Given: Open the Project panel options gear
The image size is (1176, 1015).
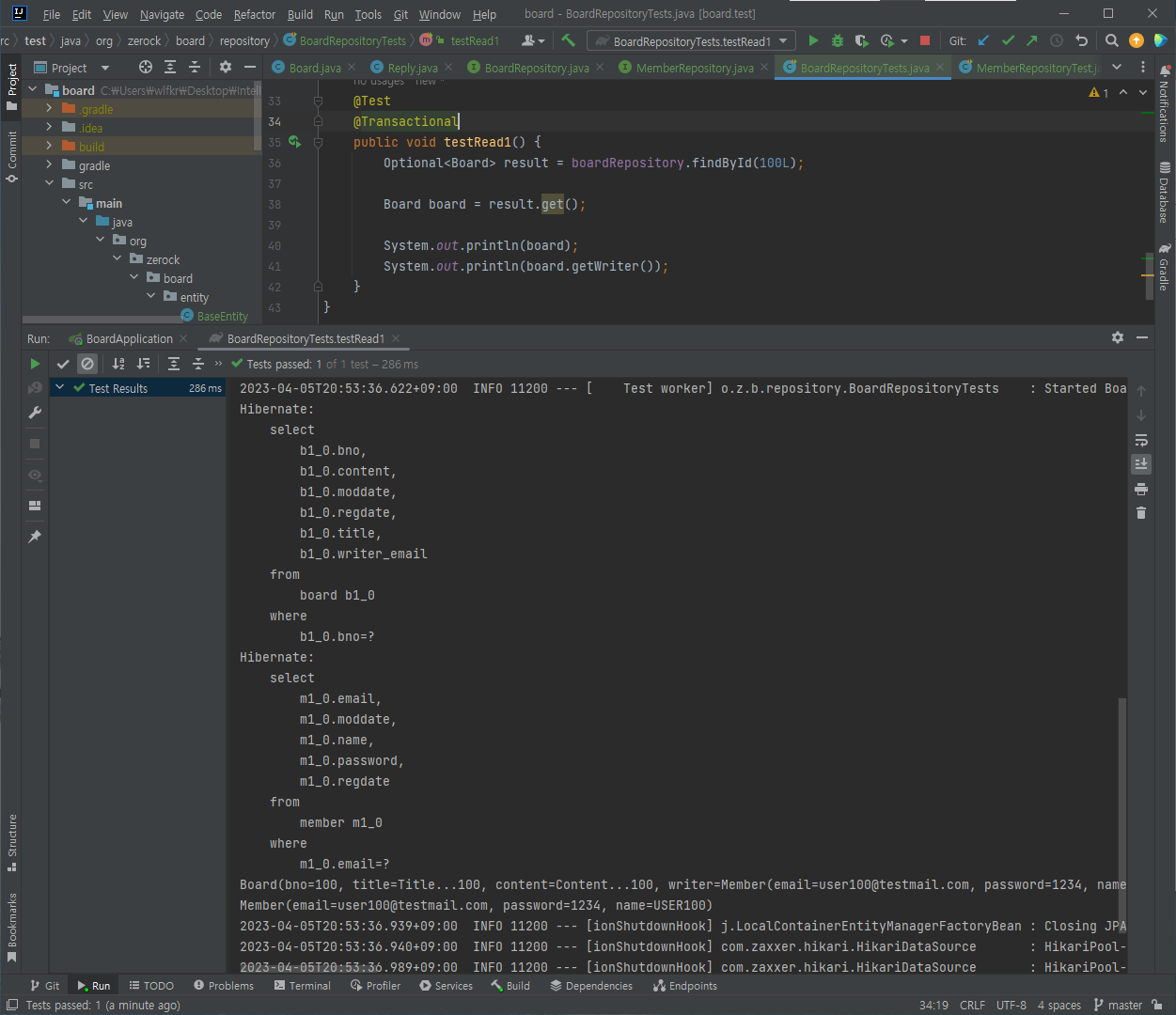Looking at the screenshot, I should [225, 67].
